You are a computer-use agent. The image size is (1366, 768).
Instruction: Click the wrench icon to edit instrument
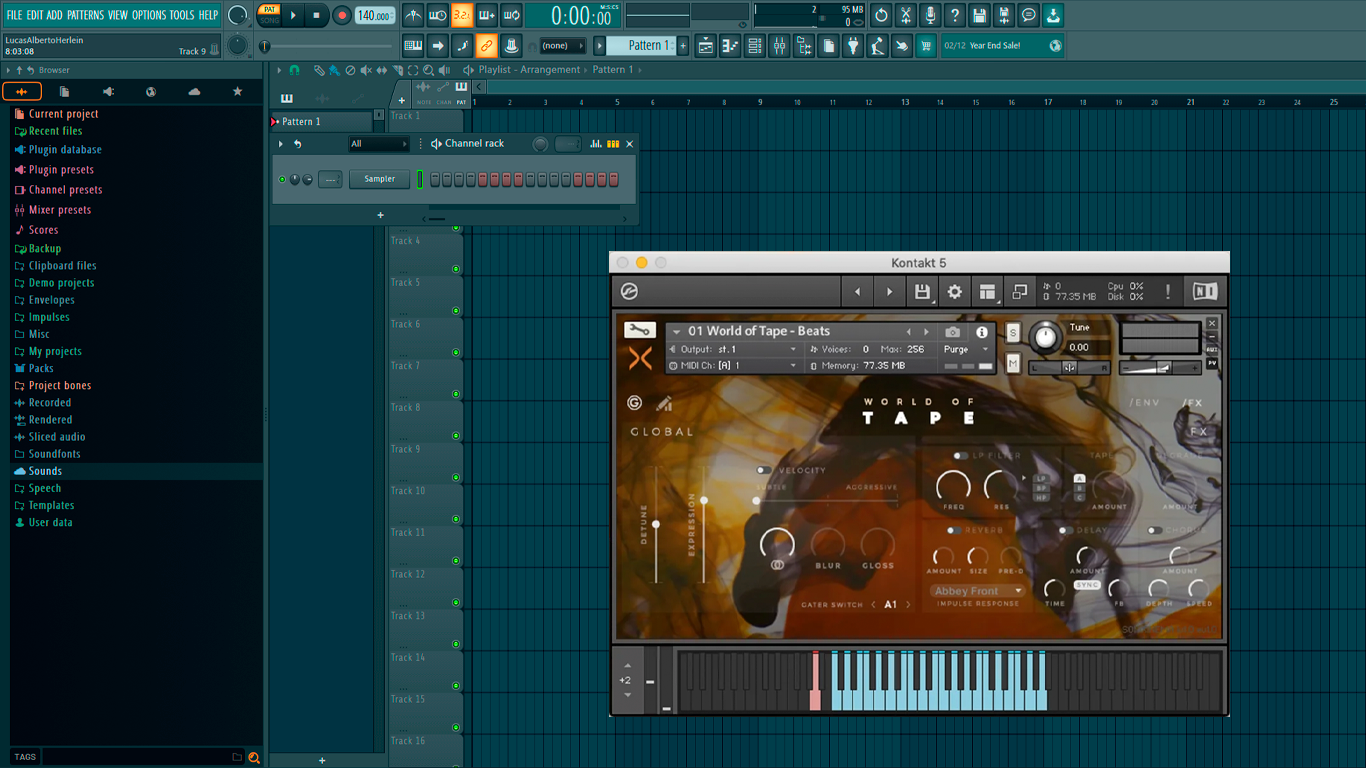click(639, 330)
